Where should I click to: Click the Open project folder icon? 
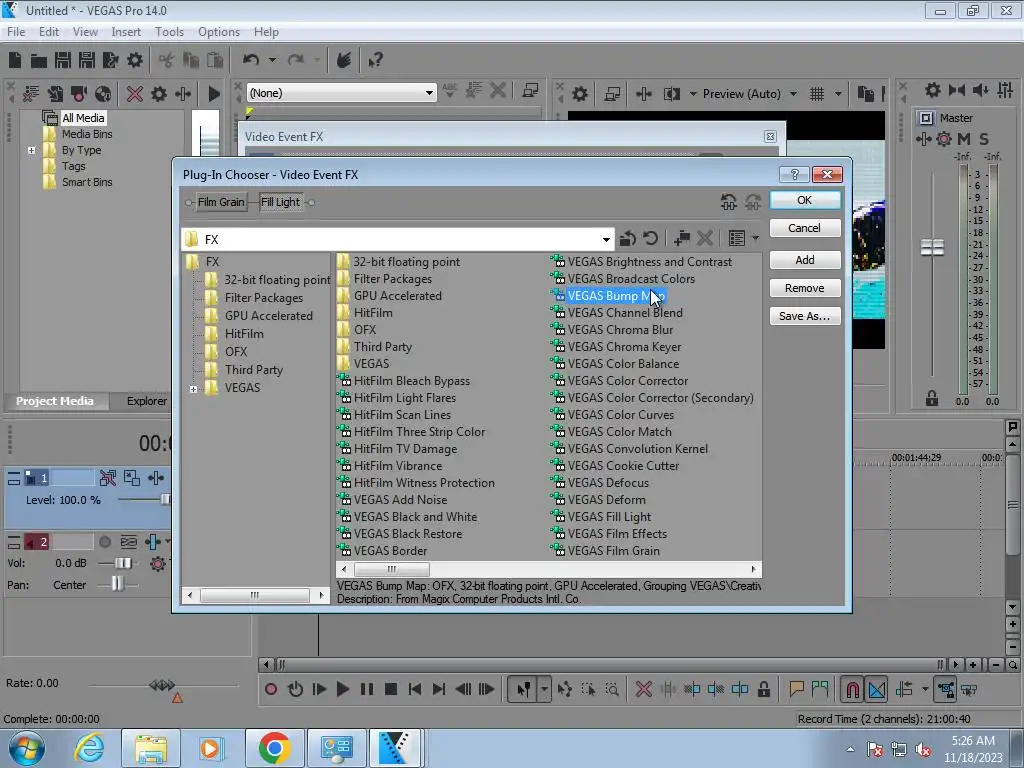coord(39,61)
